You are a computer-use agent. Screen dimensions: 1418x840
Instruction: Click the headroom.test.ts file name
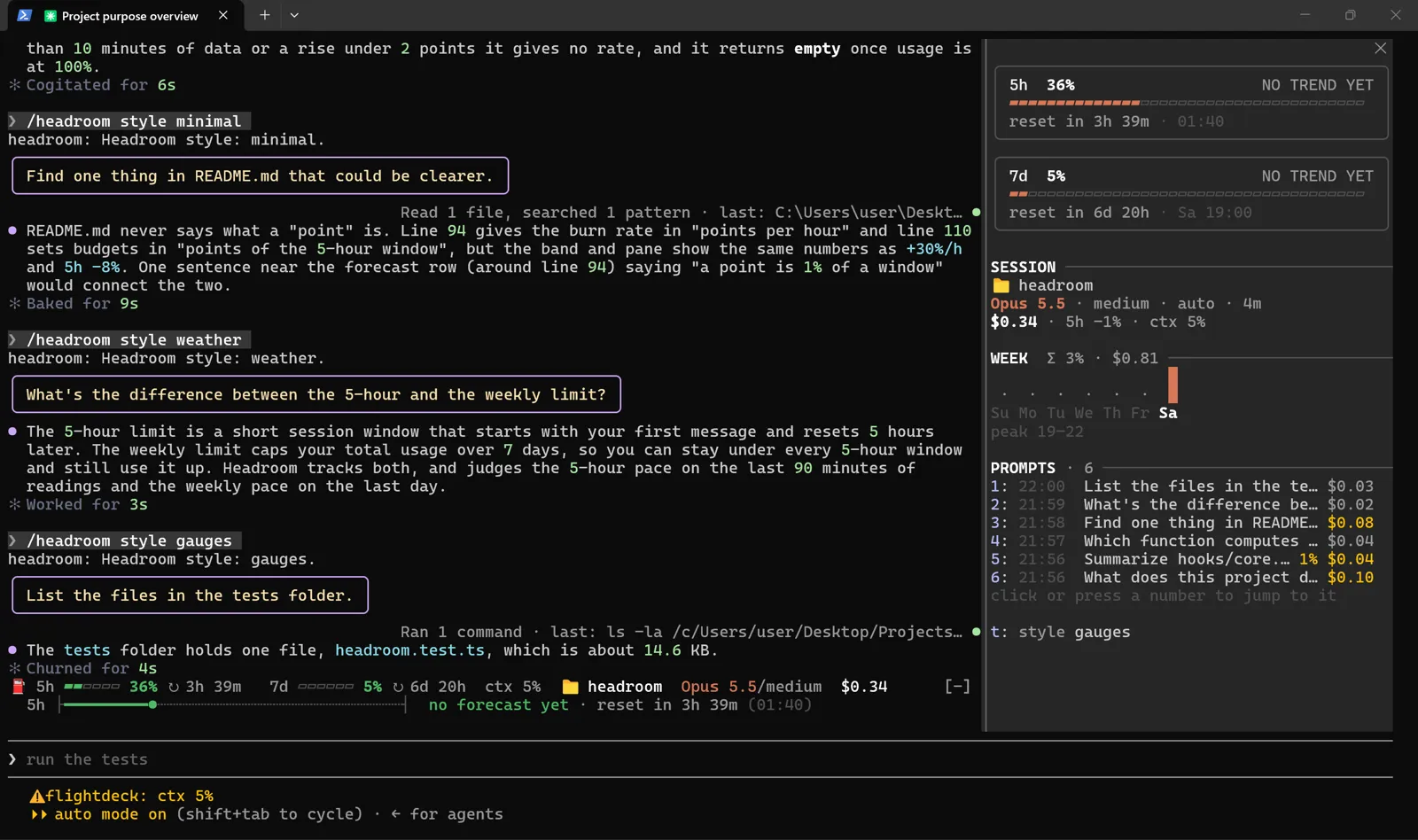(409, 650)
